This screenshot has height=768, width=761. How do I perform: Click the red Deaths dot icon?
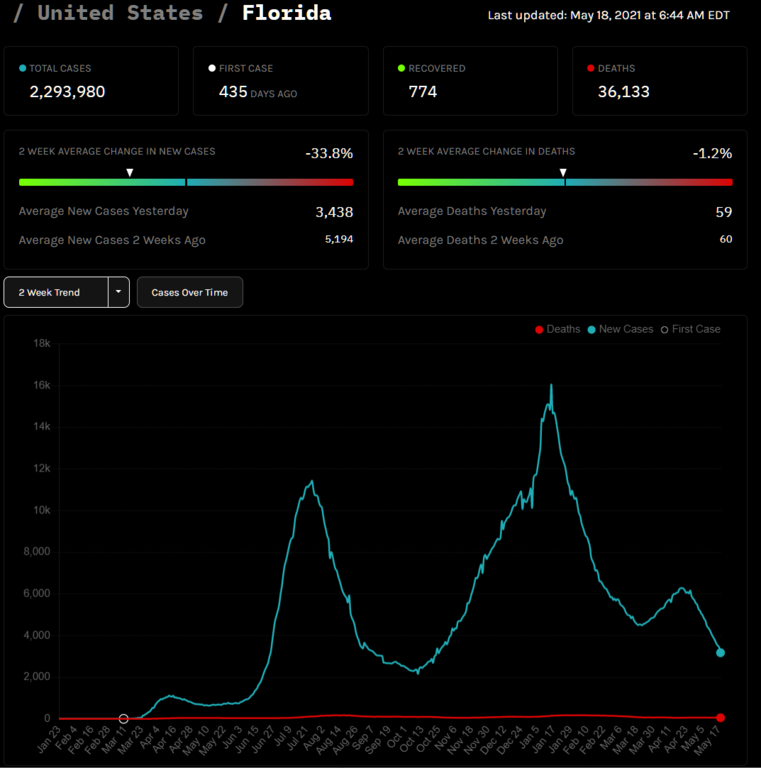[x=590, y=68]
